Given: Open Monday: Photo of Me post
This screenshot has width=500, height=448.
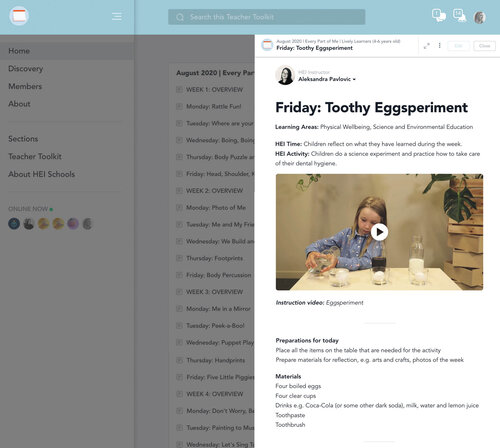Looking at the screenshot, I should 216,208.
